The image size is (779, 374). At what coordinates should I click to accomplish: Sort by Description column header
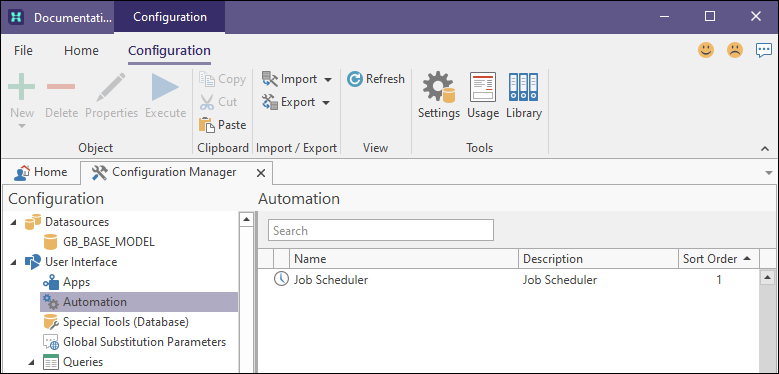pos(598,259)
